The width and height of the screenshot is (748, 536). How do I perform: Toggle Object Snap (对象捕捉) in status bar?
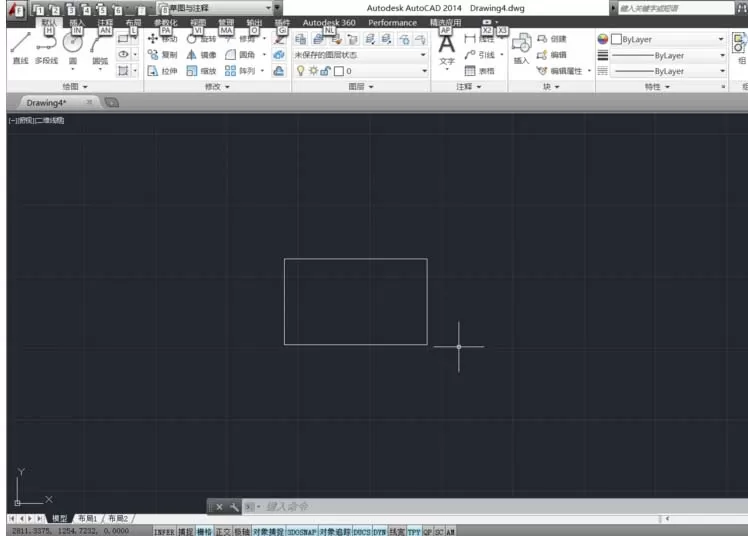pos(268,531)
